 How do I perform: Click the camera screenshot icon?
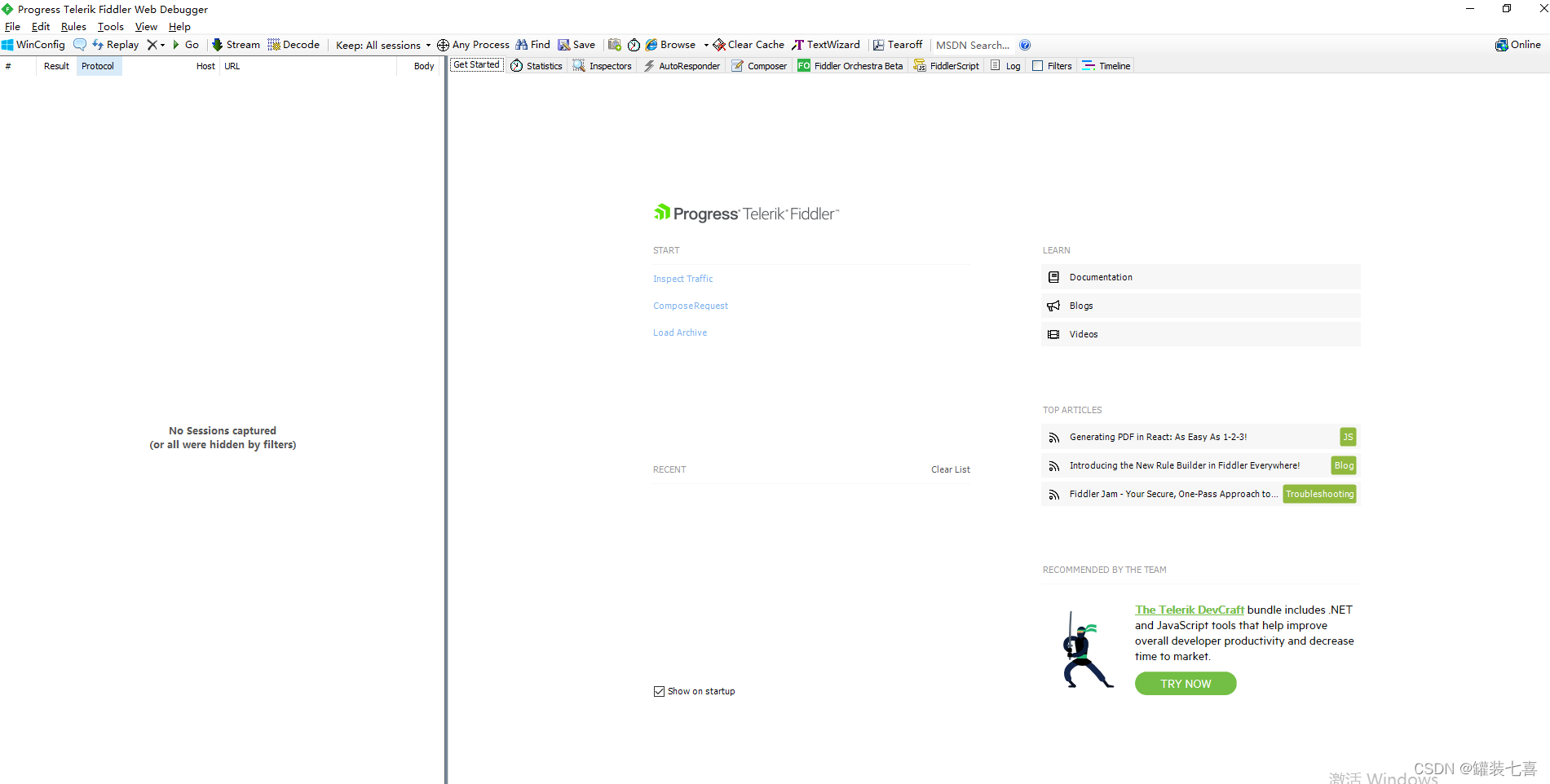click(615, 45)
